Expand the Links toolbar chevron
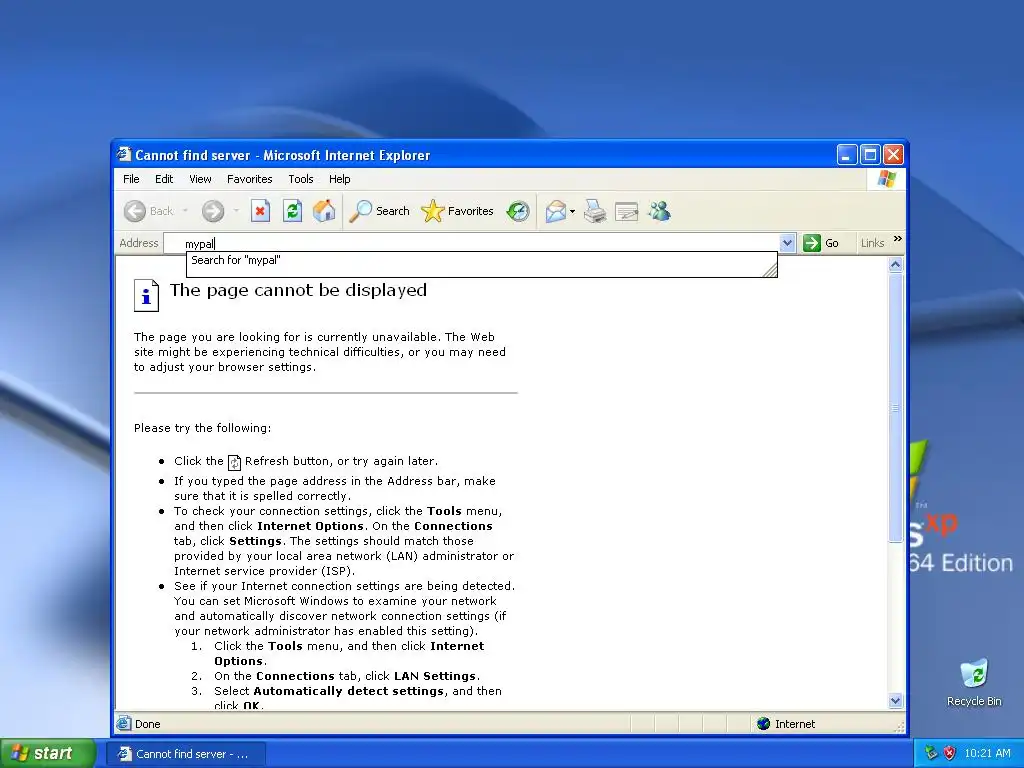 (897, 239)
